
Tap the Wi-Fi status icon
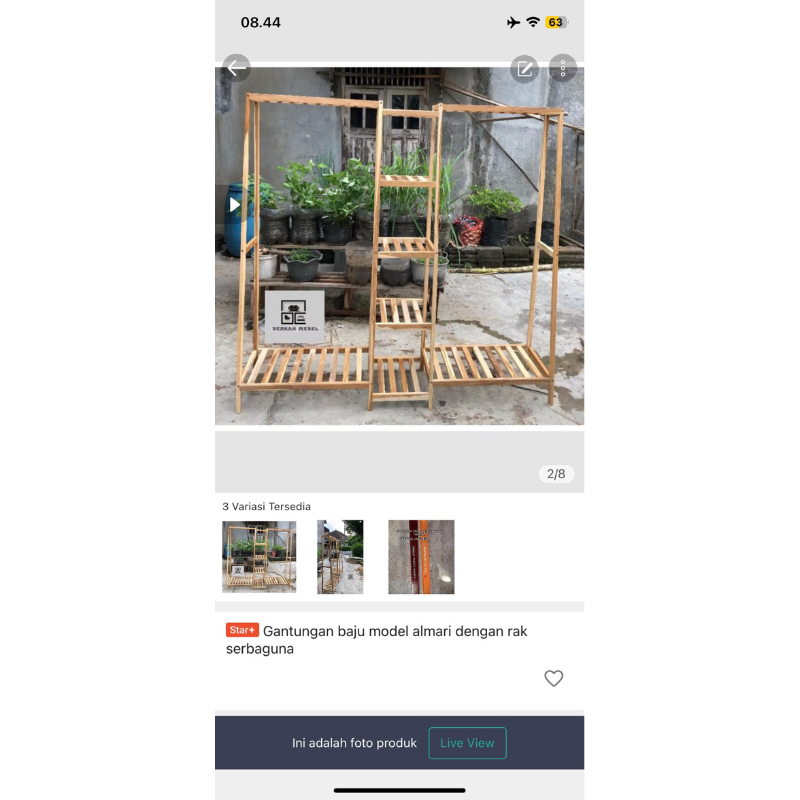[x=533, y=22]
